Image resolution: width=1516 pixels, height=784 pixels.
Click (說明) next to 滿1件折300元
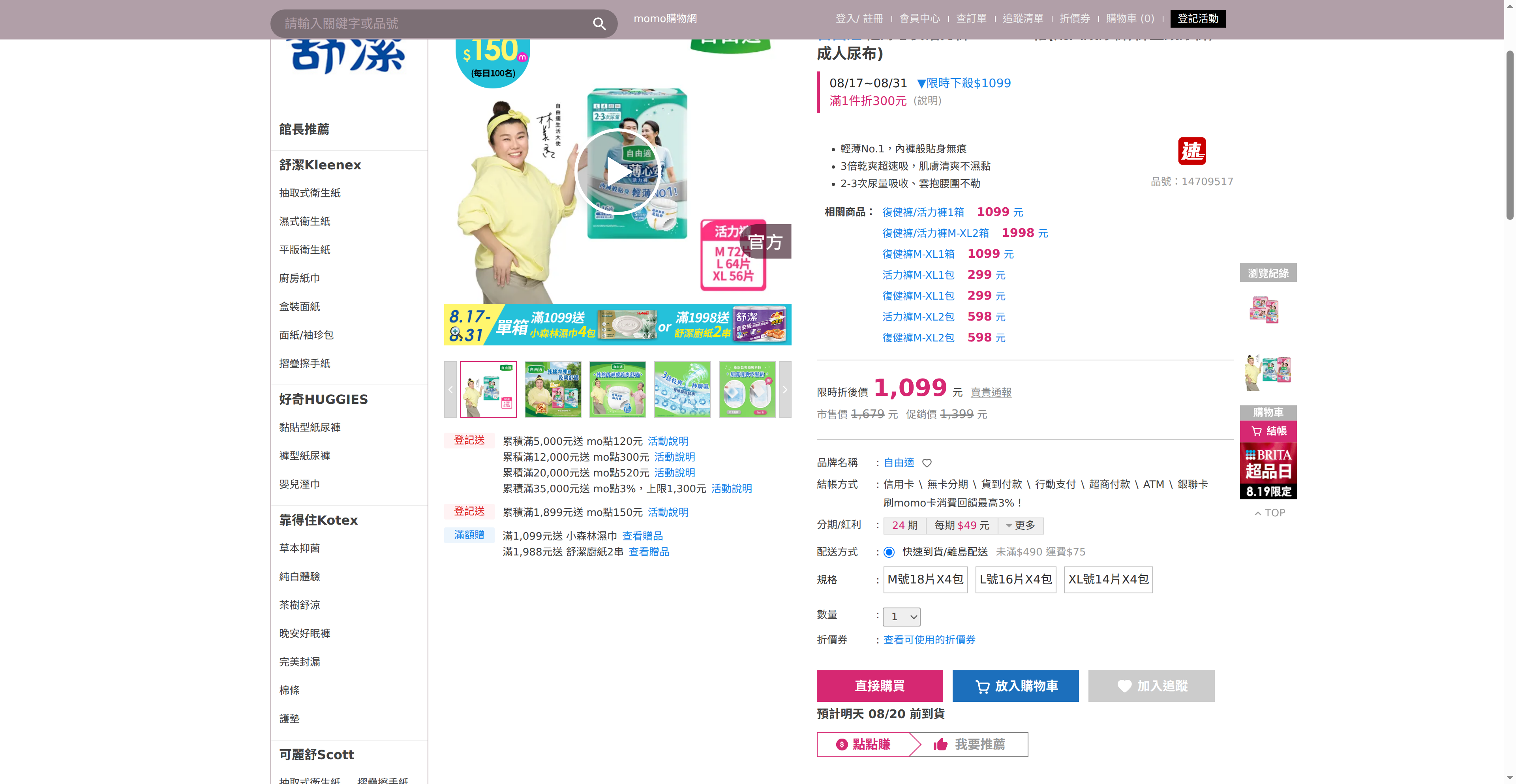[927, 101]
